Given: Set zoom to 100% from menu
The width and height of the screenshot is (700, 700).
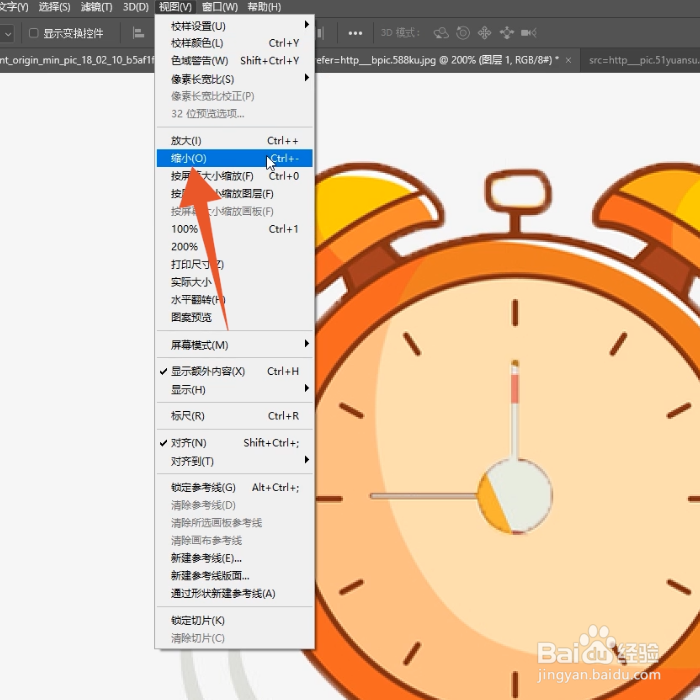Looking at the screenshot, I should [x=234, y=229].
